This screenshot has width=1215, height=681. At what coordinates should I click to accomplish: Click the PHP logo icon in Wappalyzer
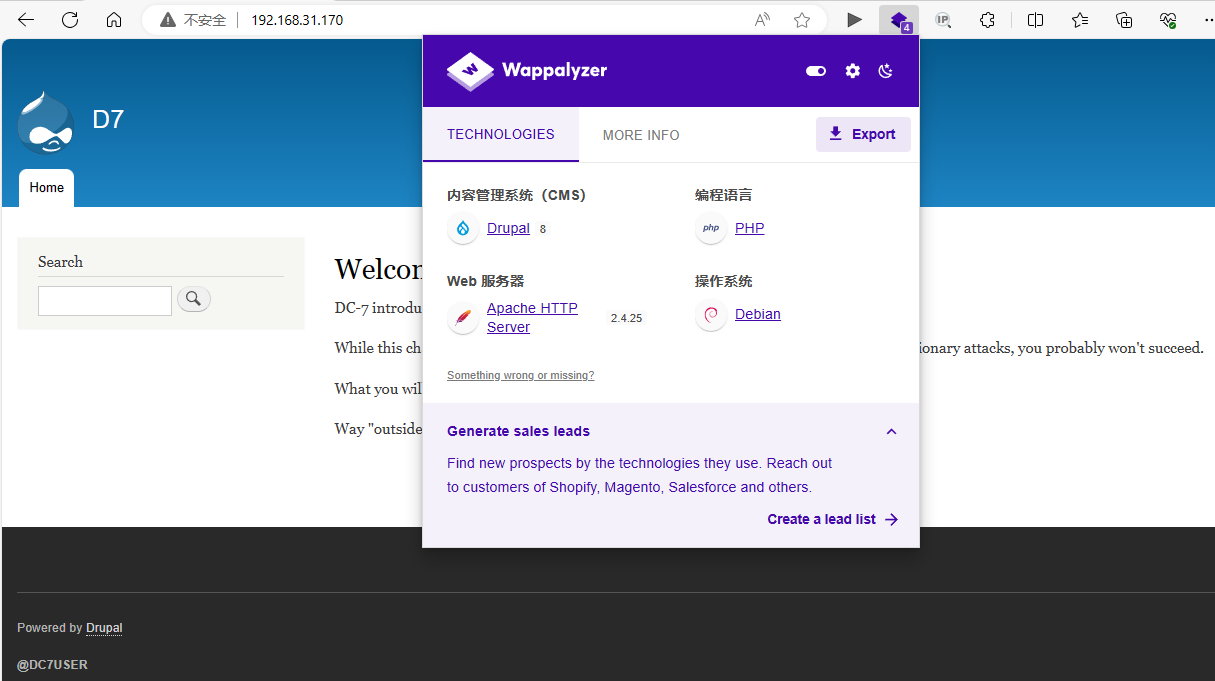[711, 229]
